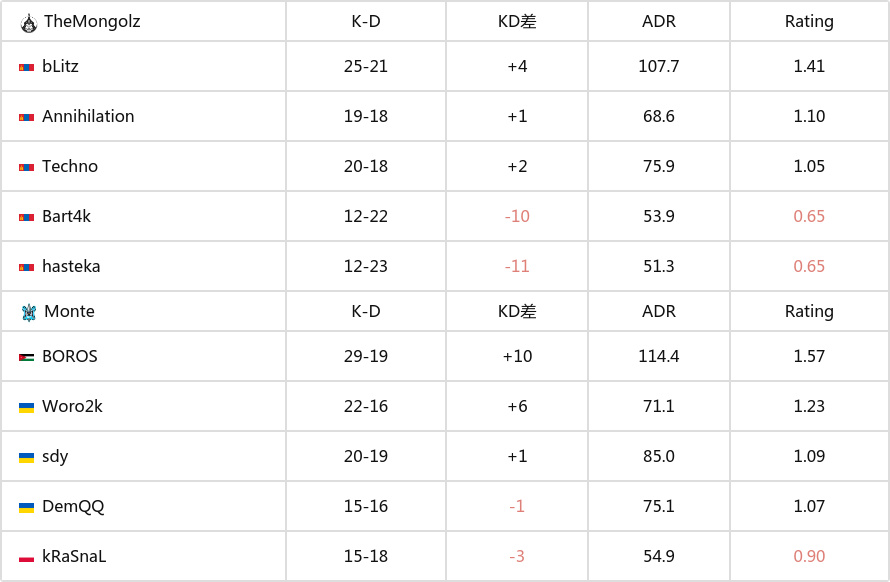Select player name Techno

70,166
